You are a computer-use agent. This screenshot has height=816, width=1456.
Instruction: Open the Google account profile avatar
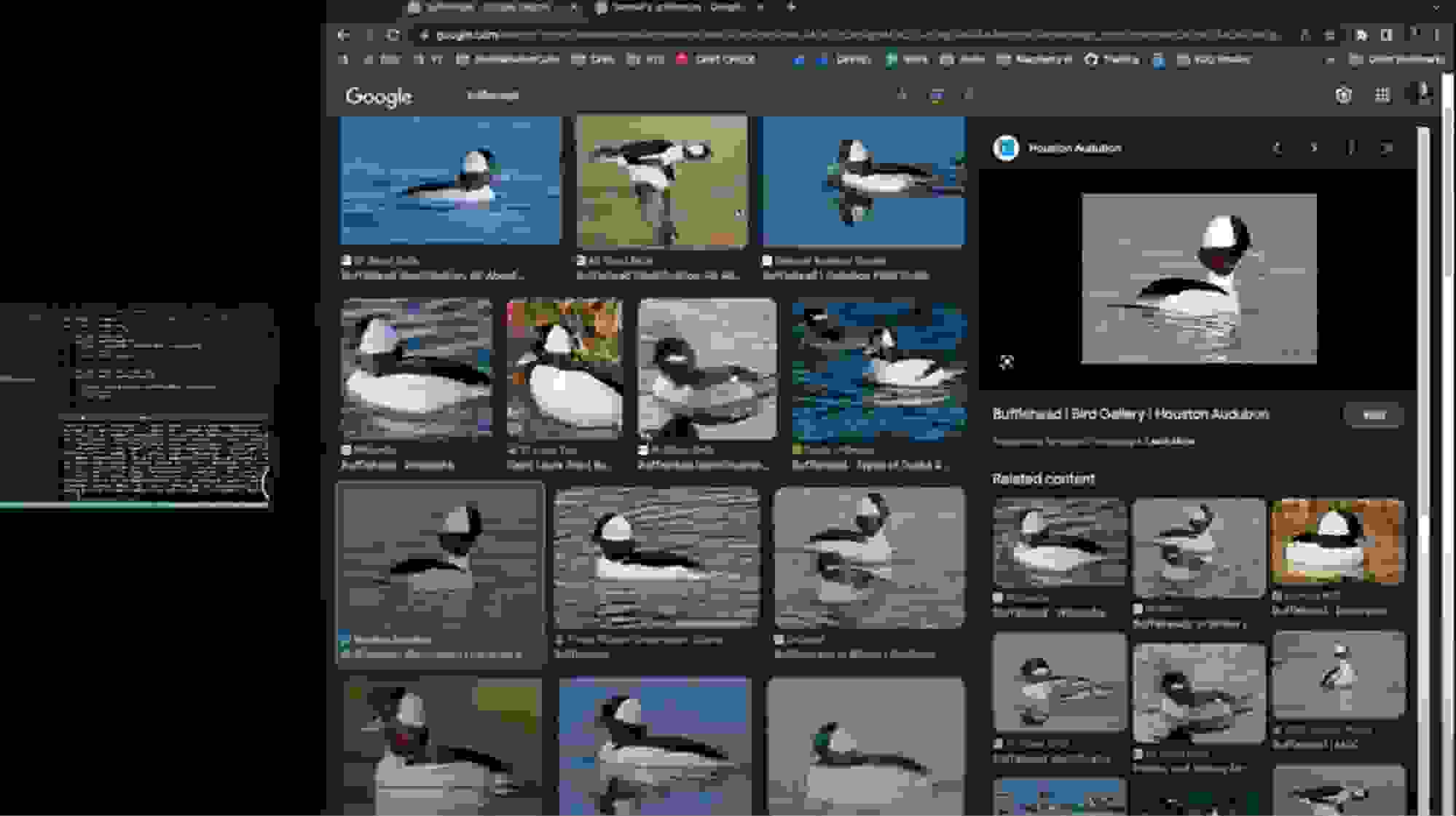tap(1418, 94)
